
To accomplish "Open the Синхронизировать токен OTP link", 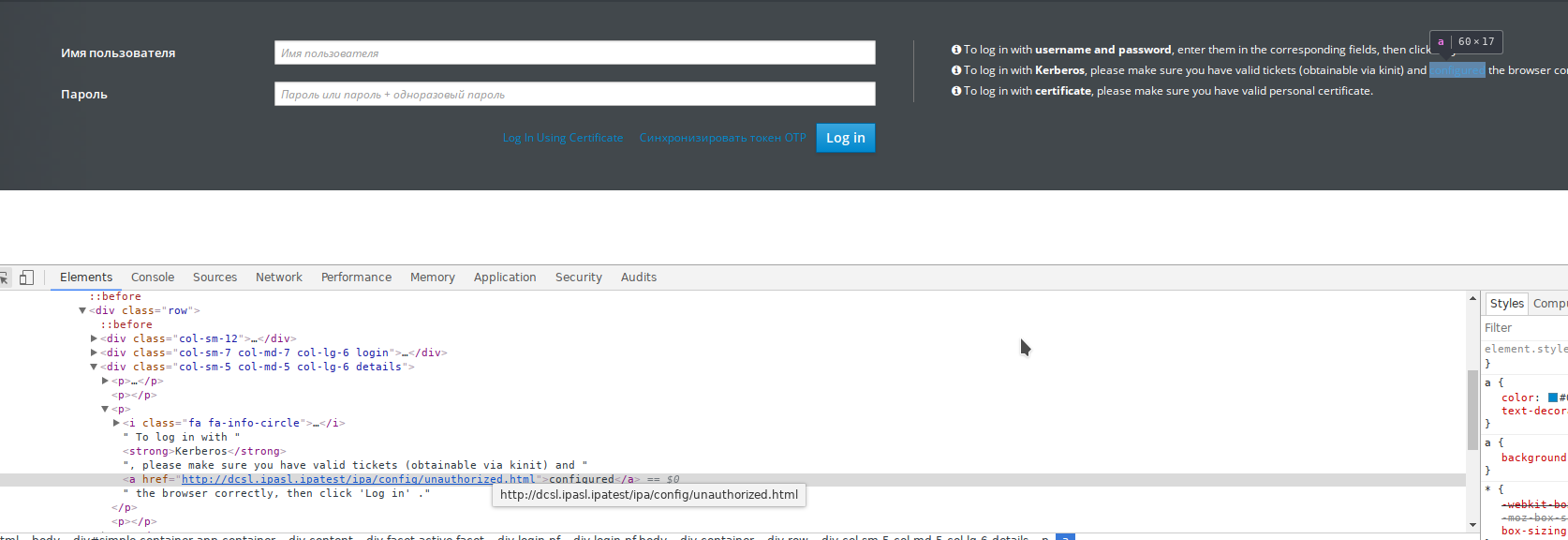I will (x=723, y=138).
